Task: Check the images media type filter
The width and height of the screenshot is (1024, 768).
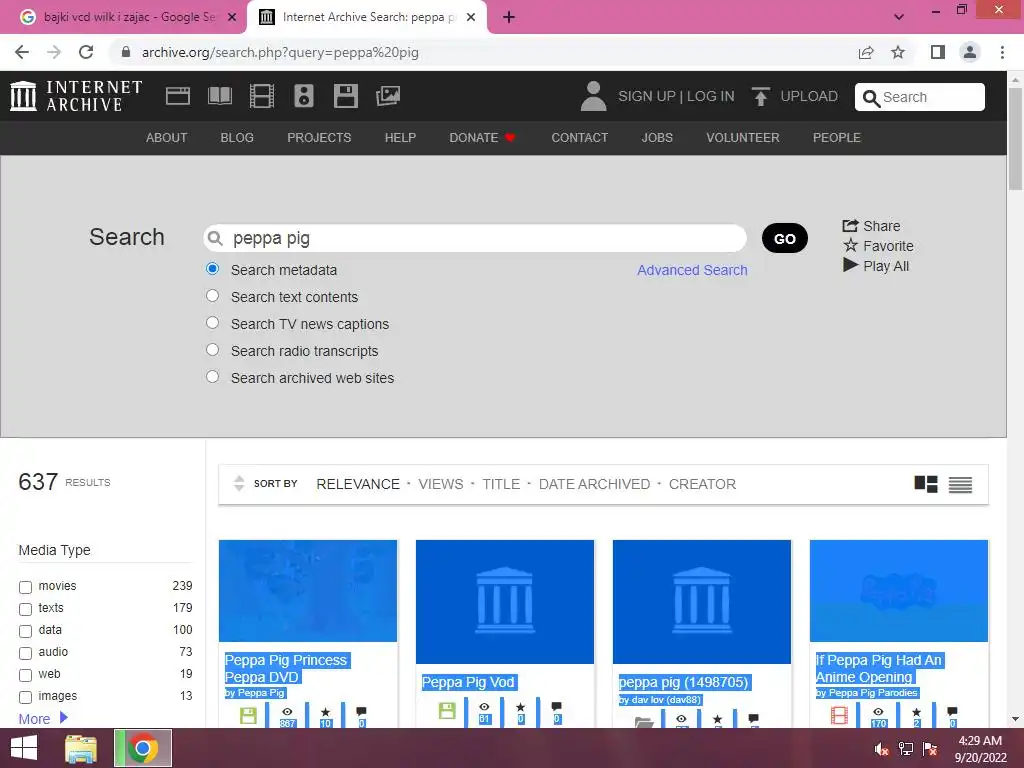Action: (25, 697)
